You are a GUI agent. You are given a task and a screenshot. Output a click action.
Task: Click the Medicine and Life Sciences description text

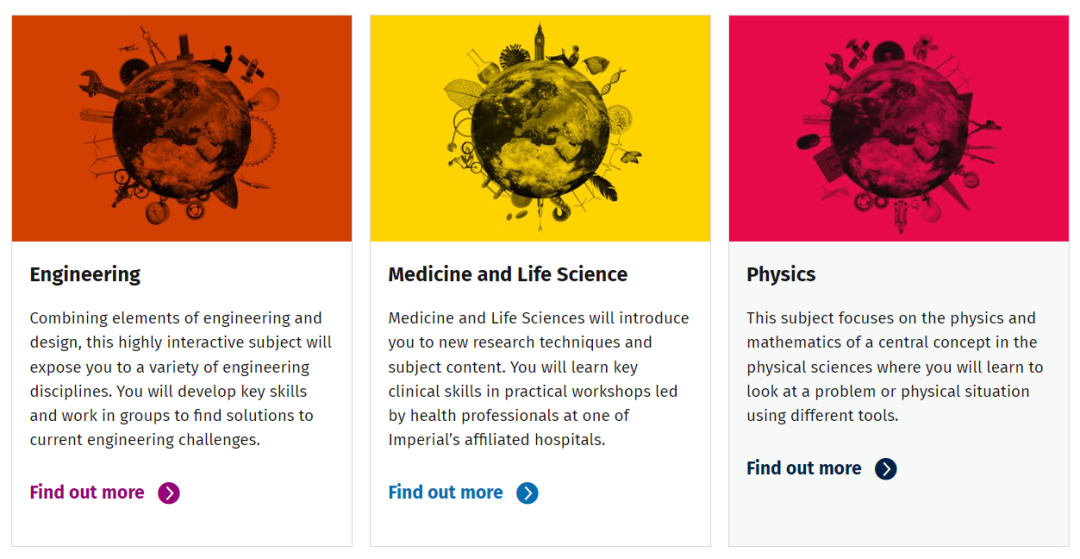coord(539,379)
